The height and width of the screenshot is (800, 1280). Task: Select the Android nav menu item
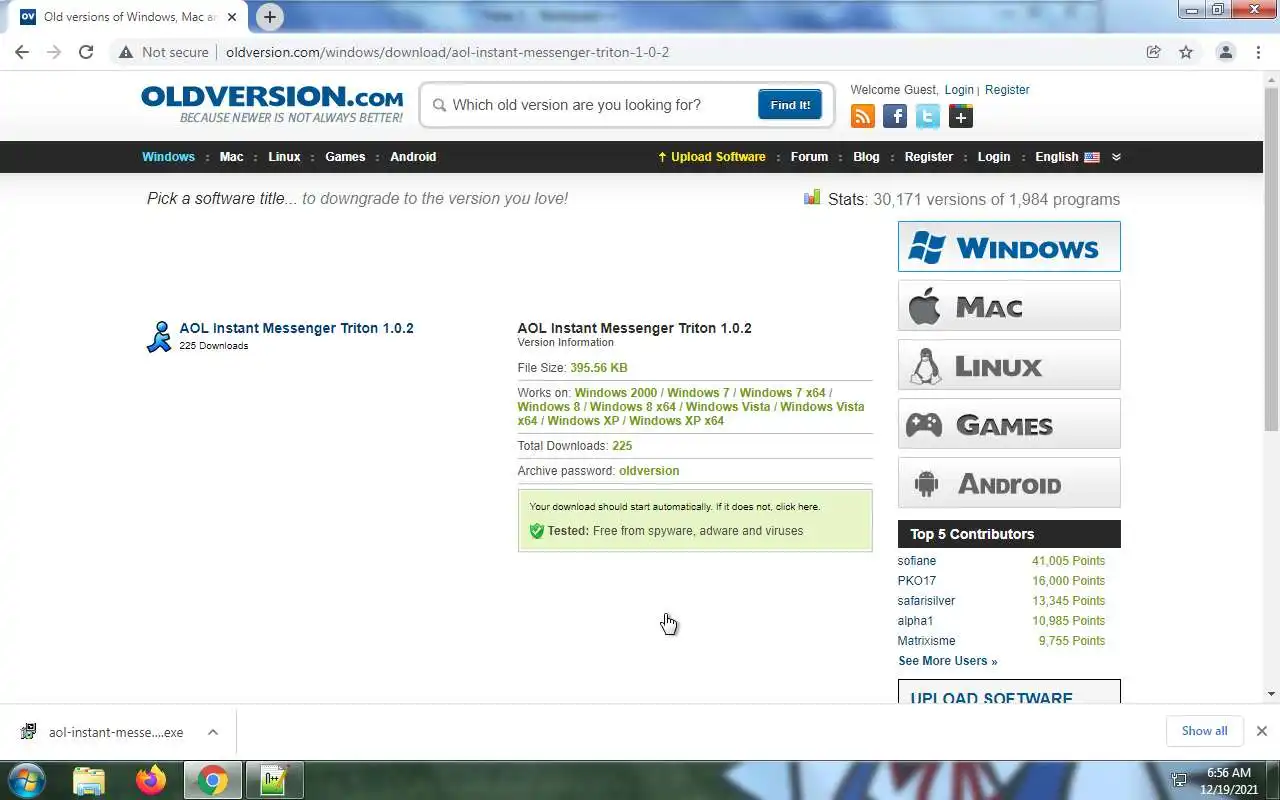(x=413, y=157)
